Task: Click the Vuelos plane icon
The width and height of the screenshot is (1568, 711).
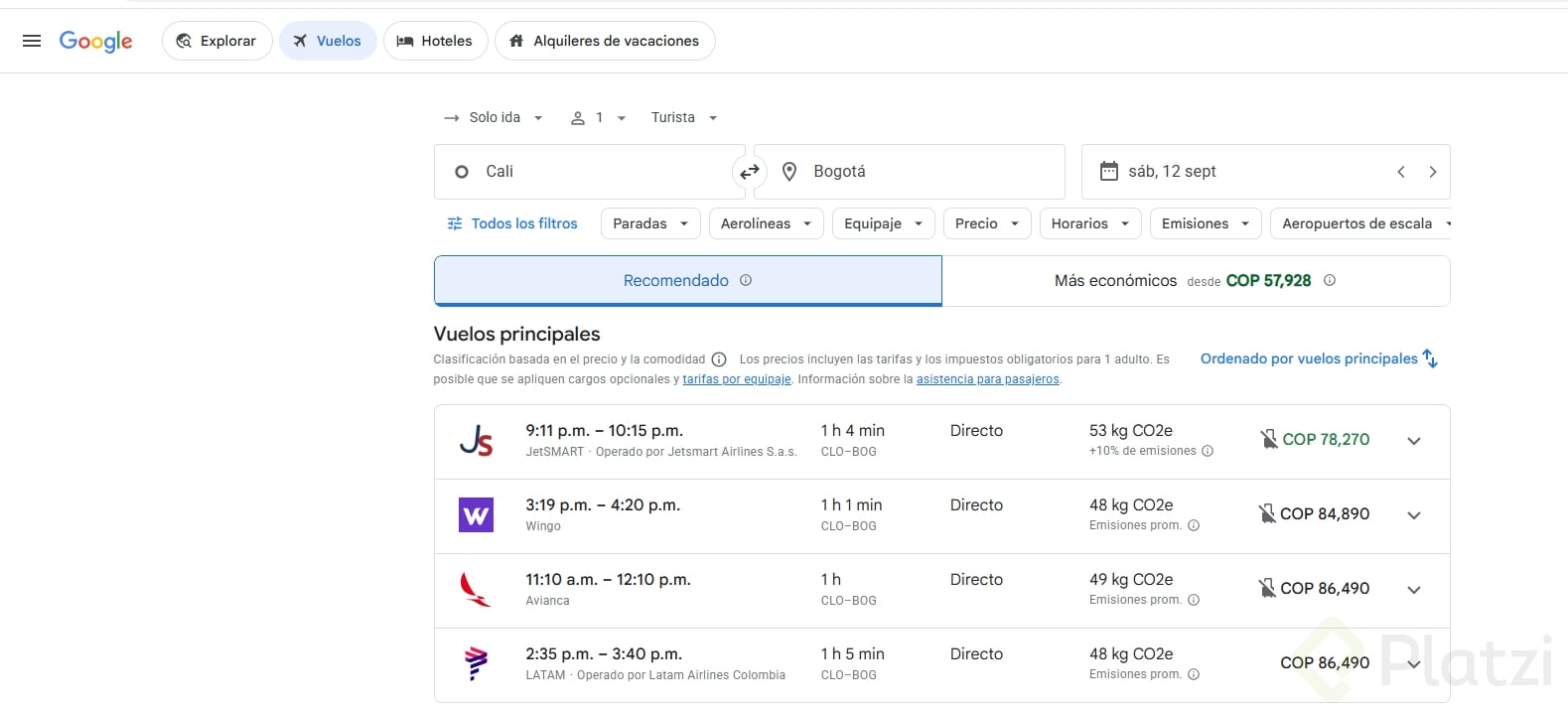Action: tap(300, 41)
